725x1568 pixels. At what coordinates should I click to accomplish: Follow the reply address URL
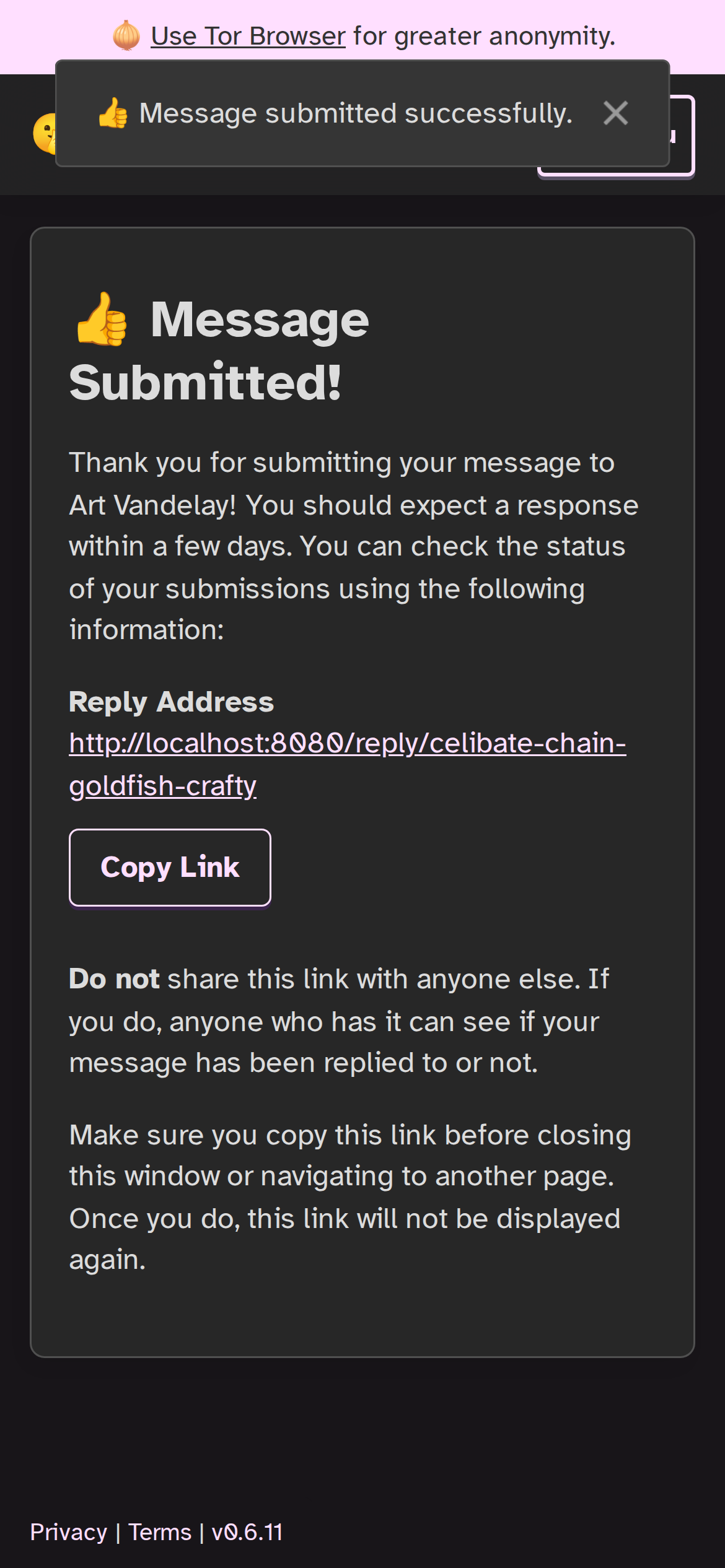347,743
